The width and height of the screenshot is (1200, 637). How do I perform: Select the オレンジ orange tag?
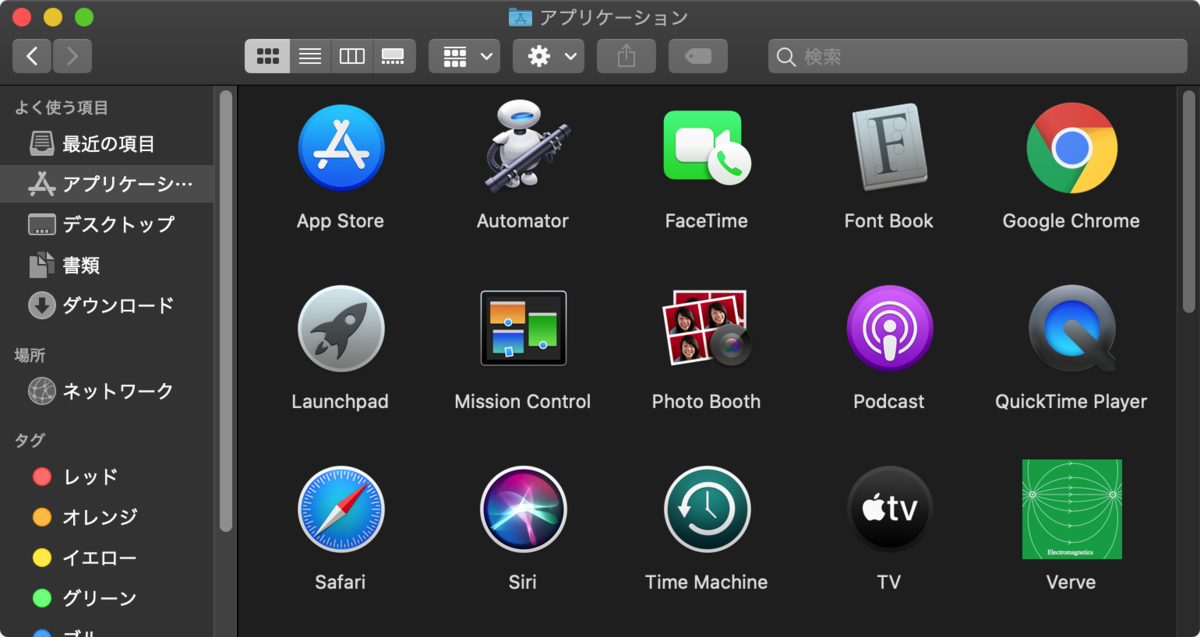tap(107, 517)
